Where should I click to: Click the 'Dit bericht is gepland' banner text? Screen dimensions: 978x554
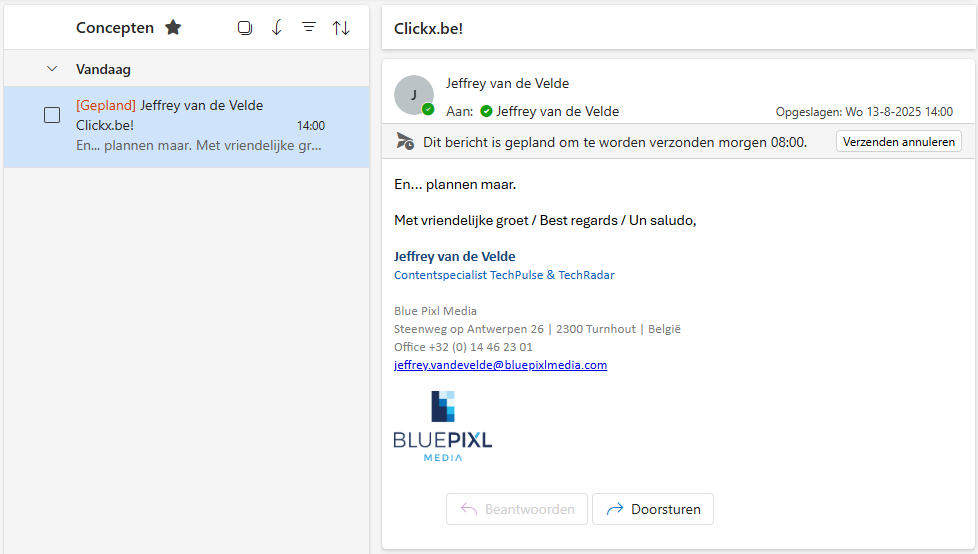[x=615, y=142]
